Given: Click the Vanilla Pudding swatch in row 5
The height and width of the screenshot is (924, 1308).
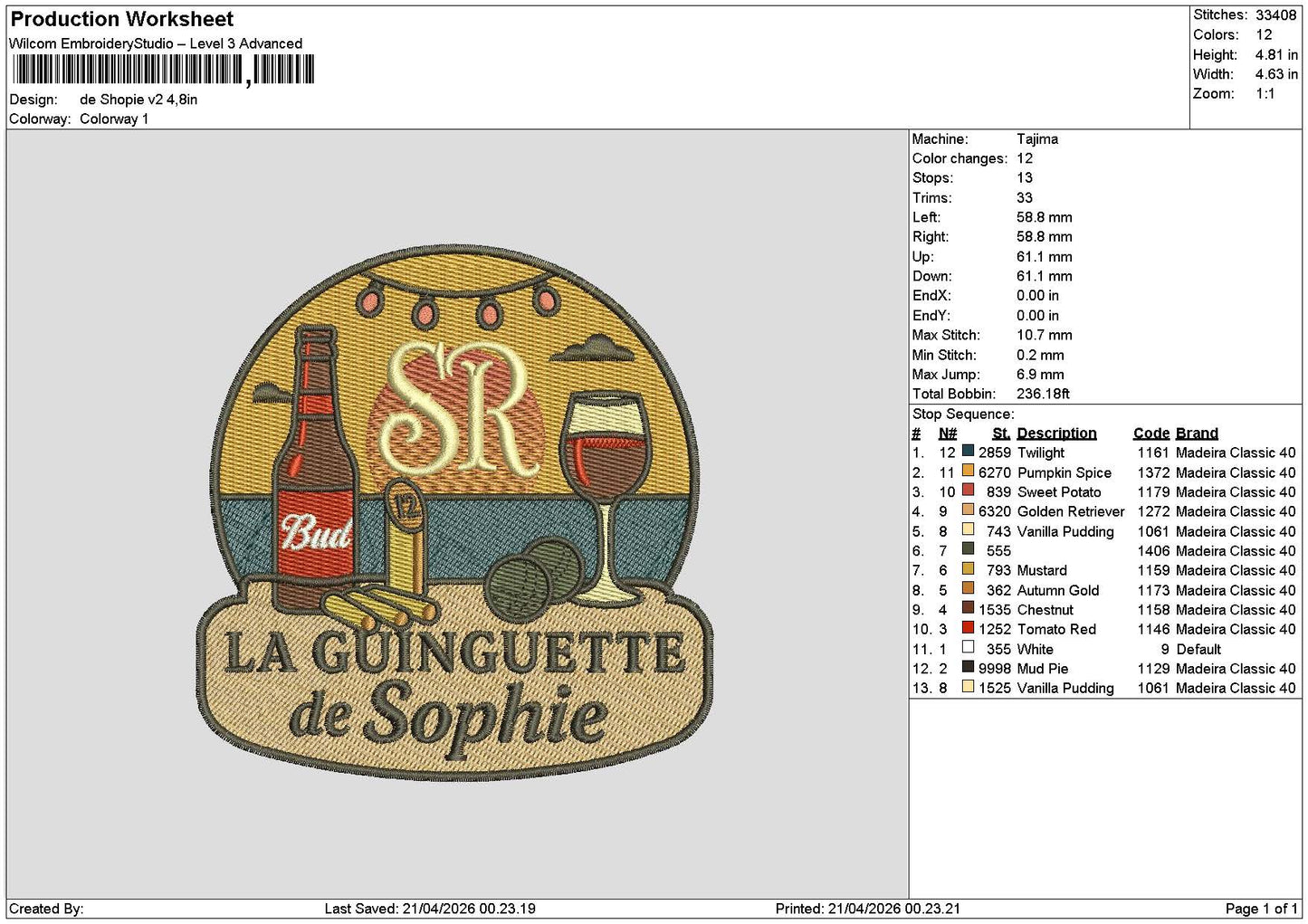Looking at the screenshot, I should click(968, 530).
